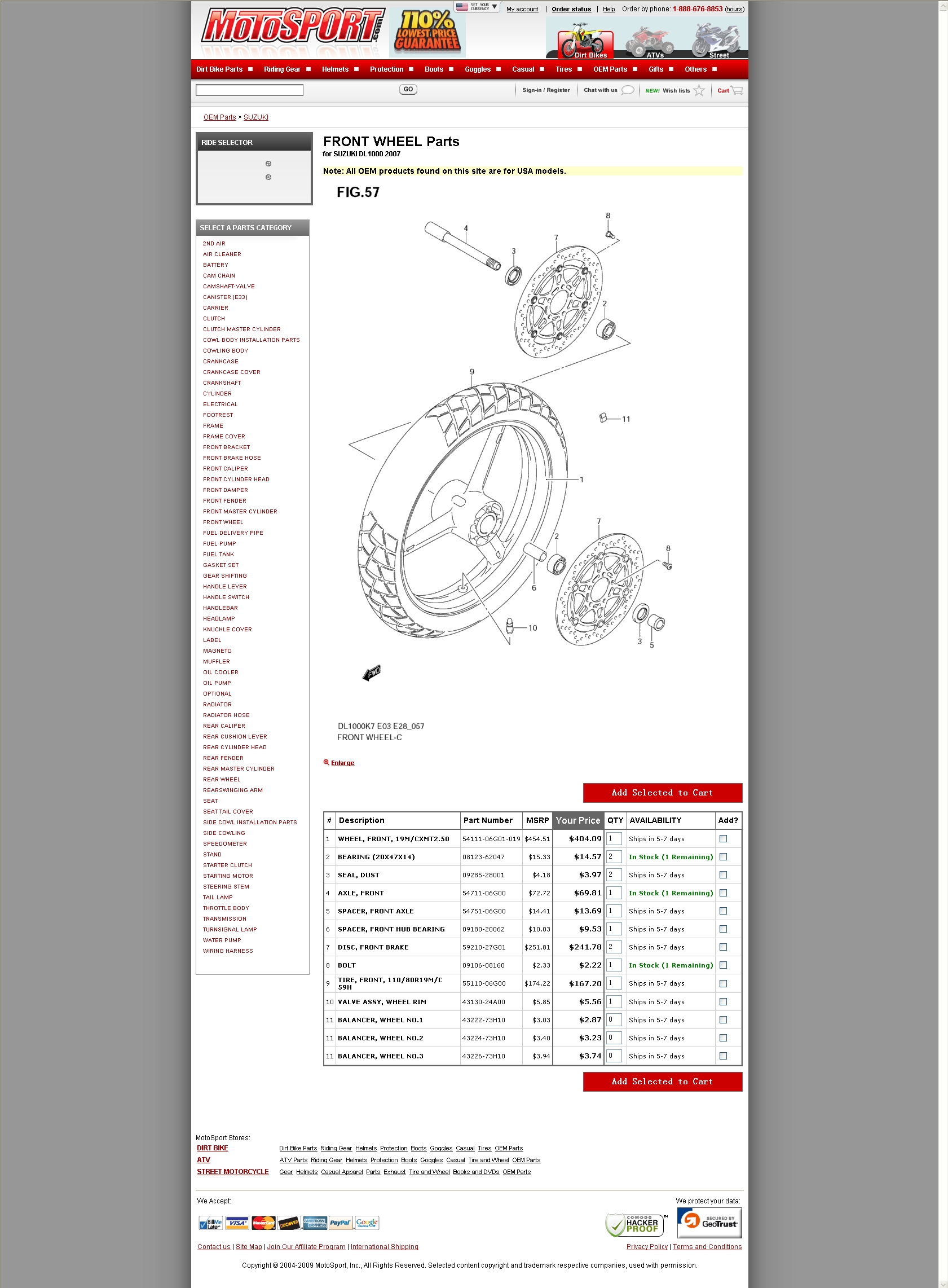The height and width of the screenshot is (1288, 948).
Task: Click the Wish lists star icon
Action: [698, 90]
